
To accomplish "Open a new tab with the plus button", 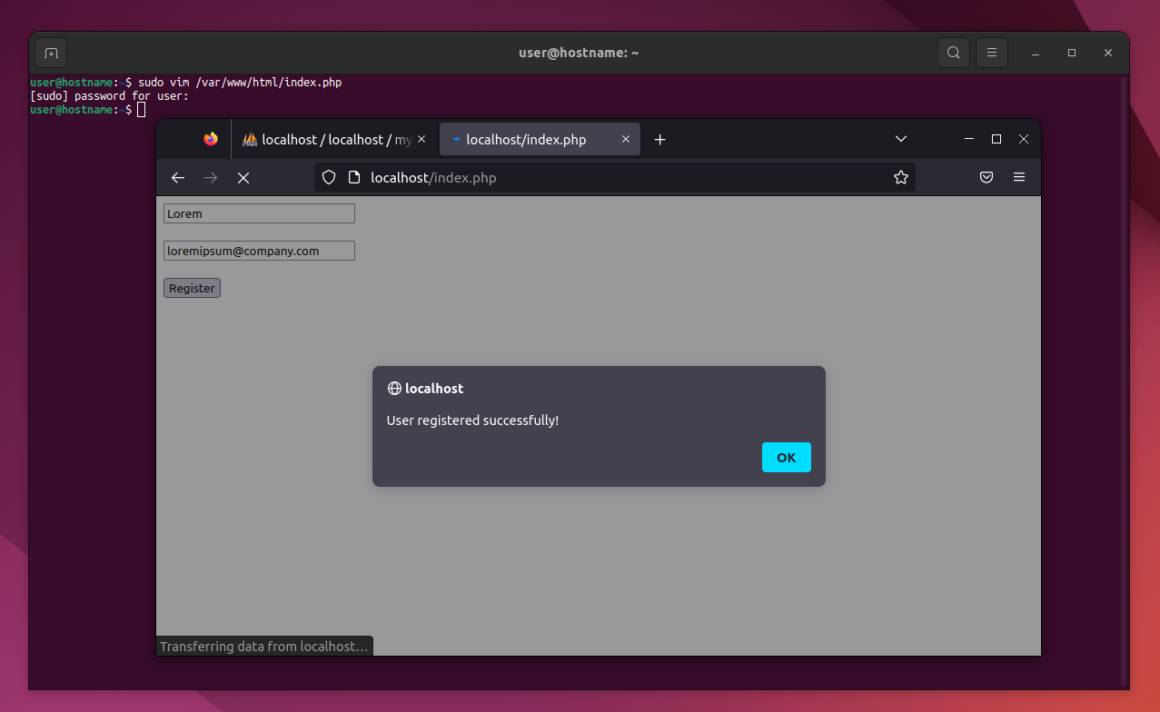I will point(660,140).
